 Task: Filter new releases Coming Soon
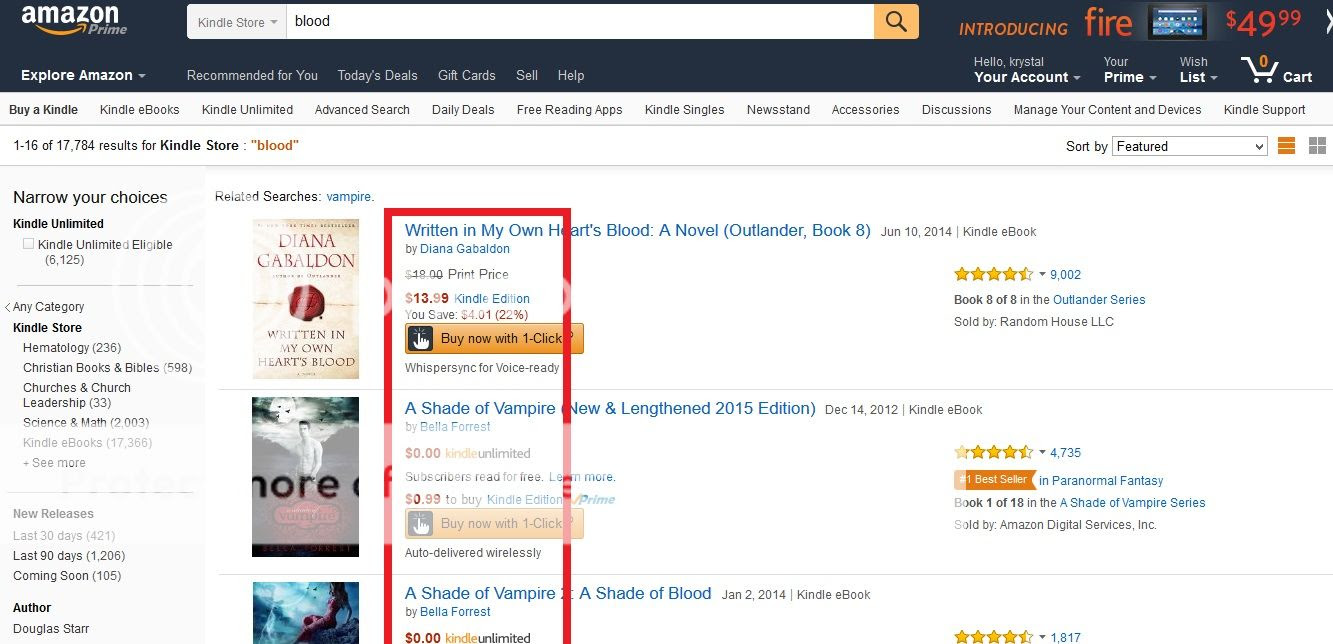tap(67, 576)
